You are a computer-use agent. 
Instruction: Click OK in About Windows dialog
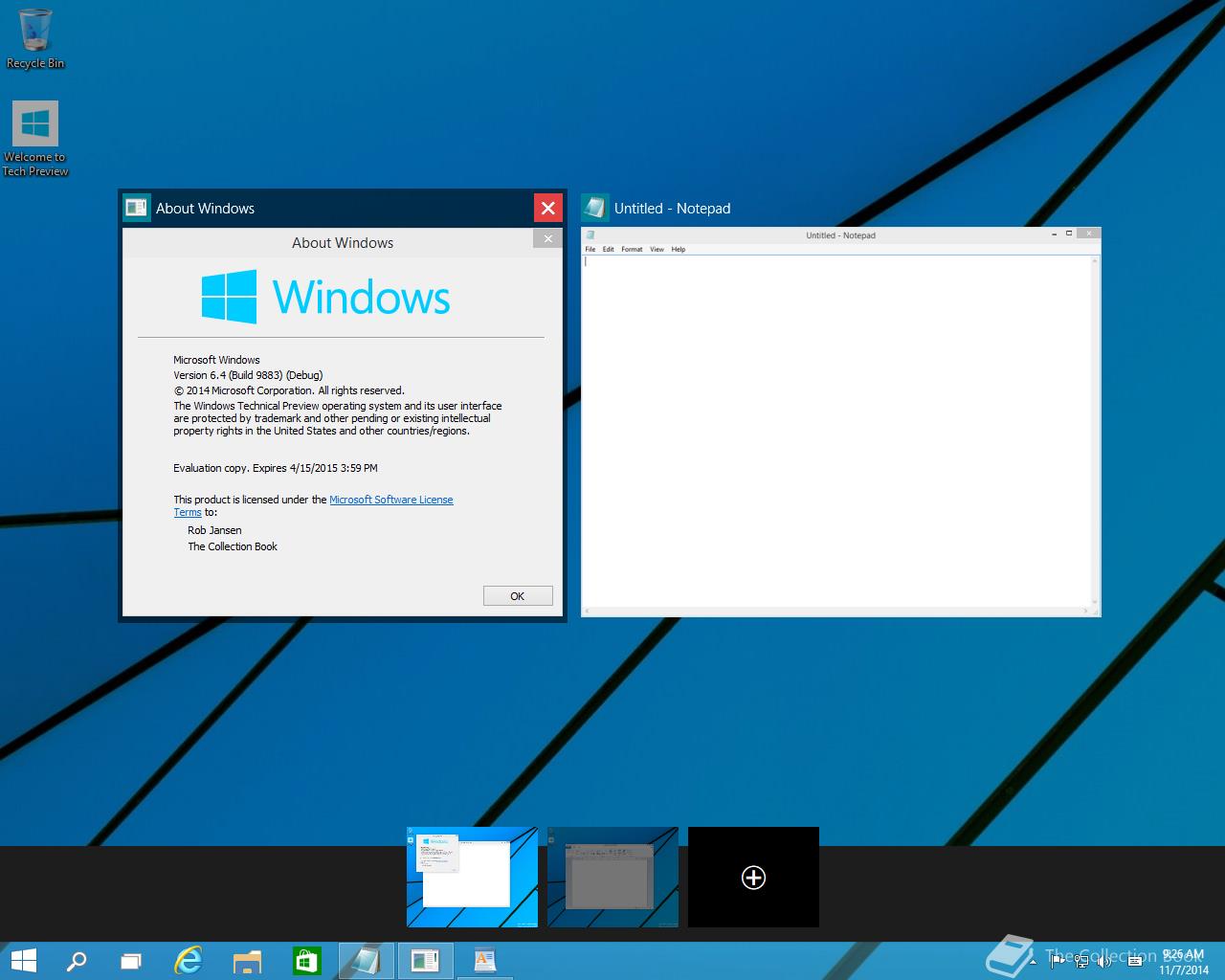(x=518, y=596)
